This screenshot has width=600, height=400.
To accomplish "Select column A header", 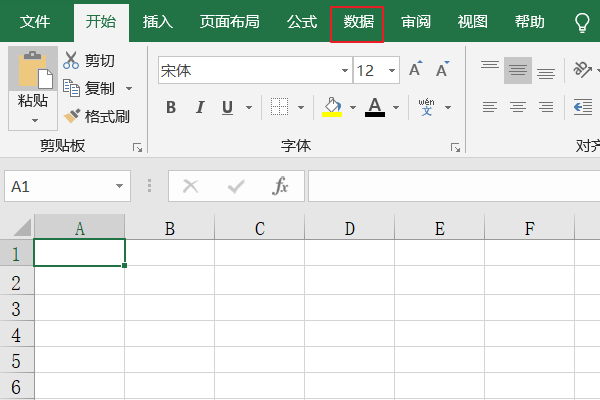I will click(x=80, y=229).
